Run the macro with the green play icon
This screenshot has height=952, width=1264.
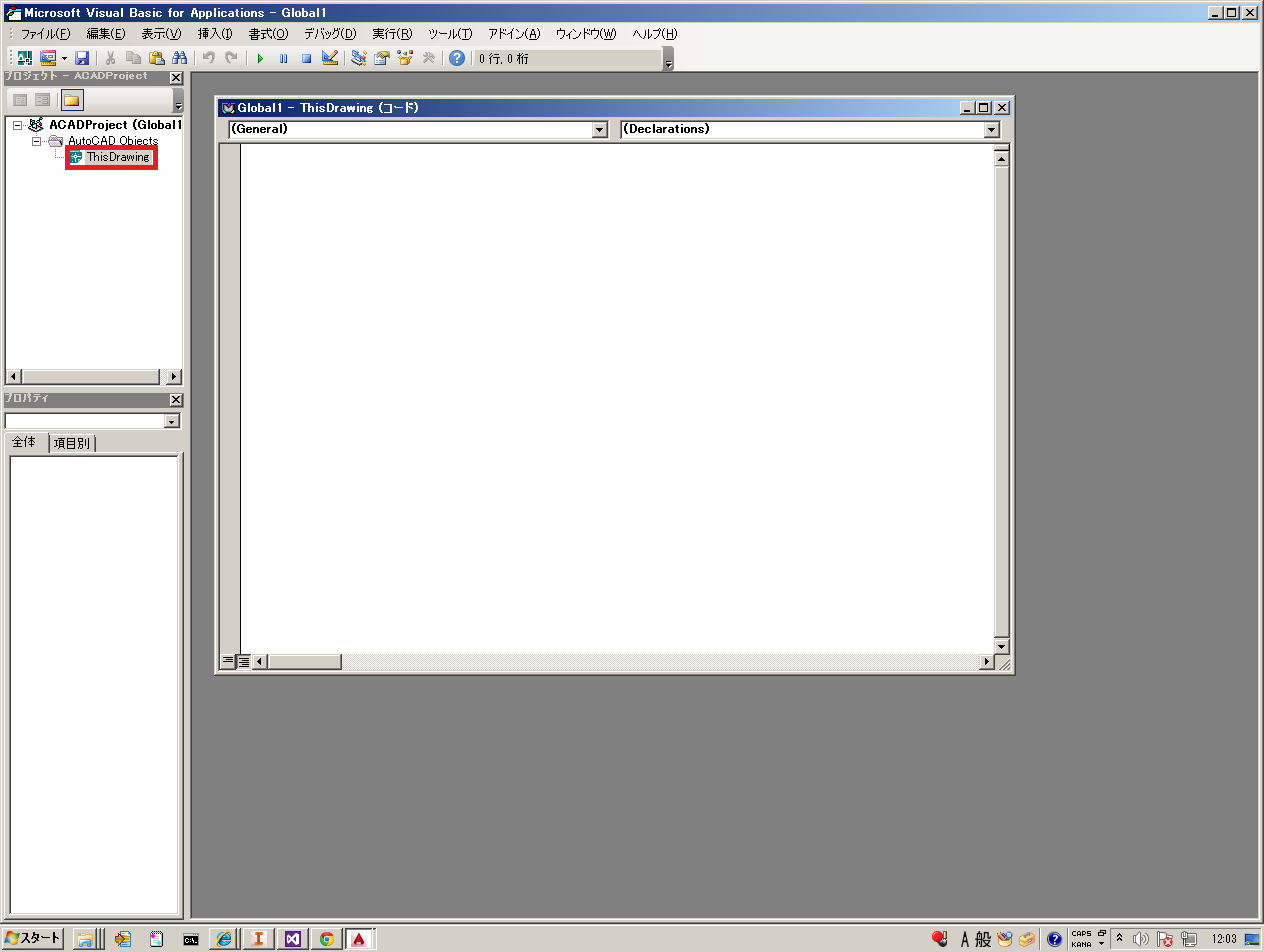(x=260, y=58)
